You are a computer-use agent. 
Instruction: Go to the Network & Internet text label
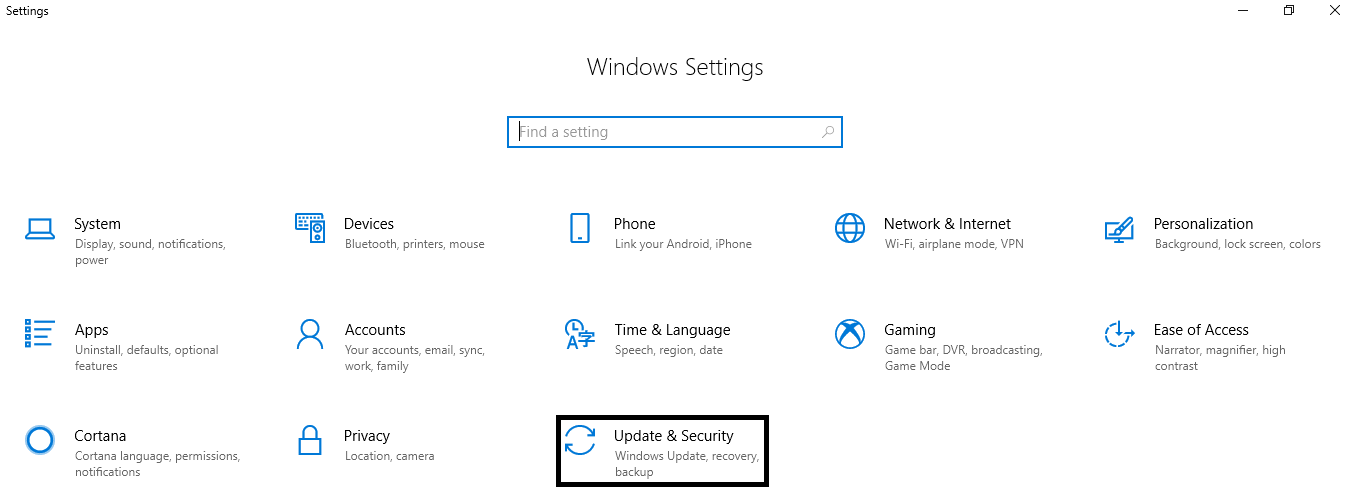947,224
